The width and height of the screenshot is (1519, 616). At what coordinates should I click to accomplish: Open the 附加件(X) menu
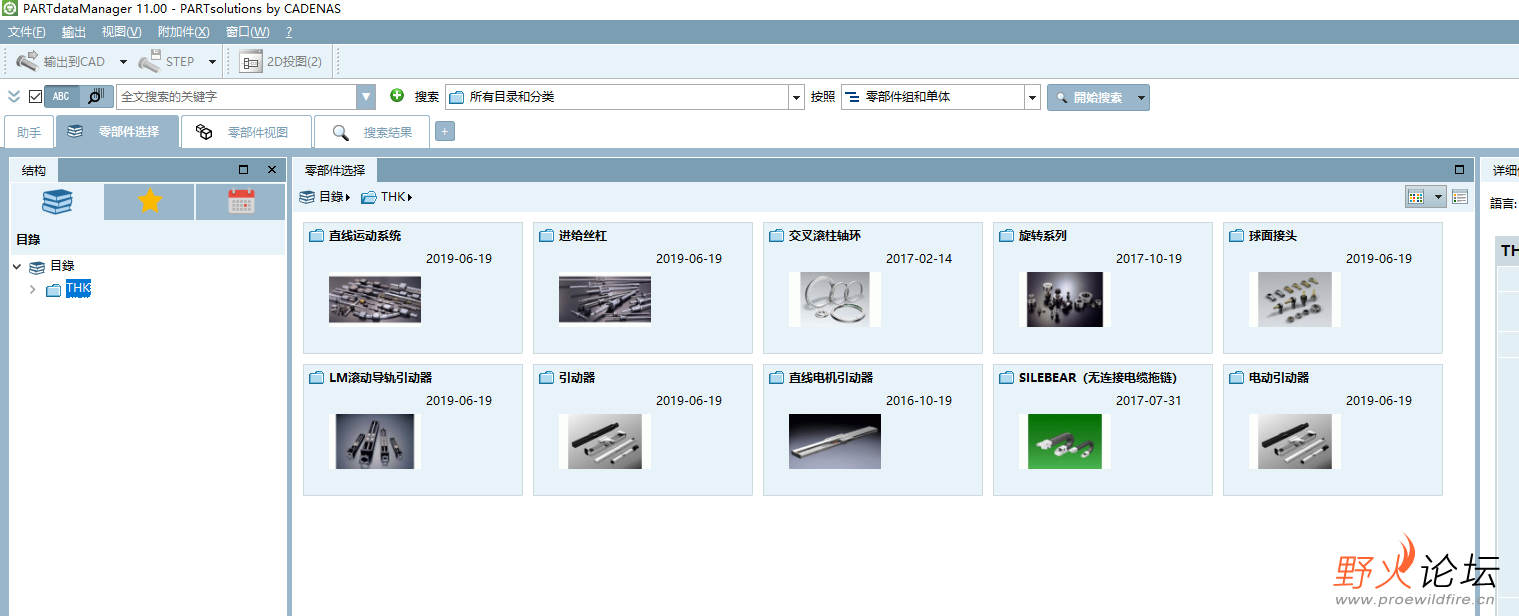(184, 32)
